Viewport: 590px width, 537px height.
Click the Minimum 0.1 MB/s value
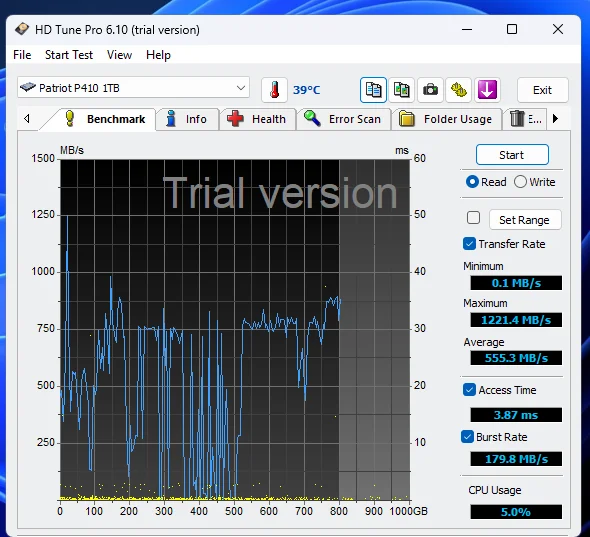516,283
